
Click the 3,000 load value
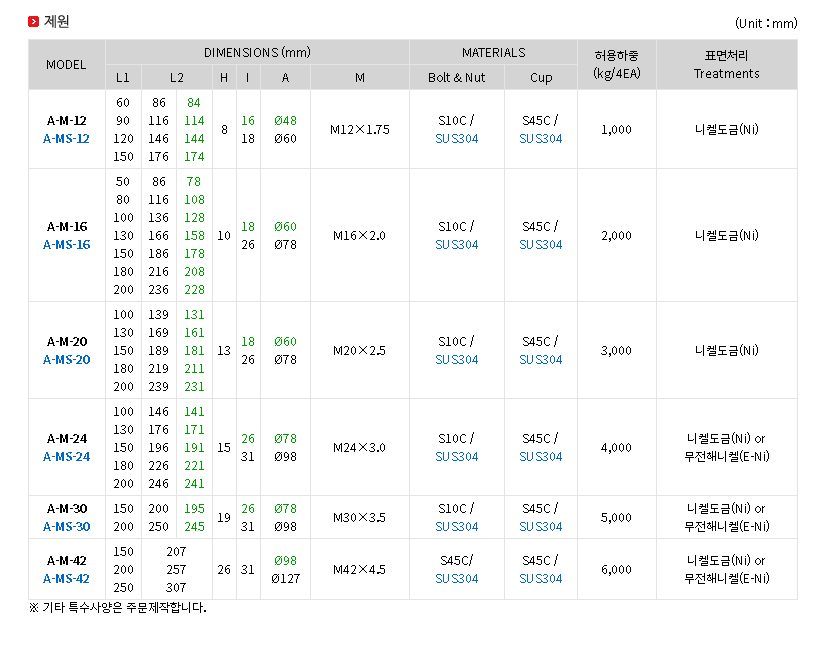point(616,350)
